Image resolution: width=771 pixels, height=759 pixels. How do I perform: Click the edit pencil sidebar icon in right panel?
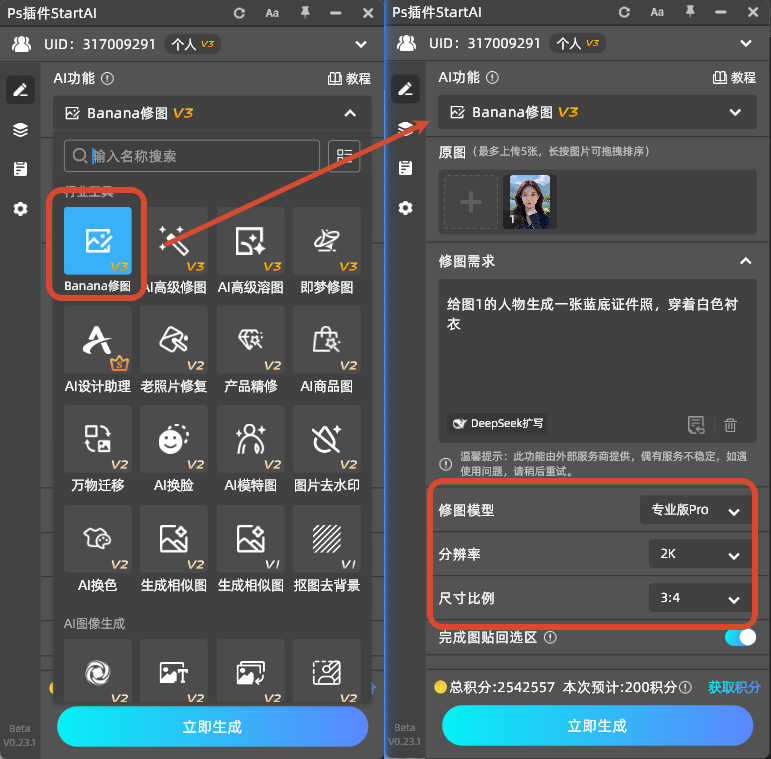(x=405, y=89)
